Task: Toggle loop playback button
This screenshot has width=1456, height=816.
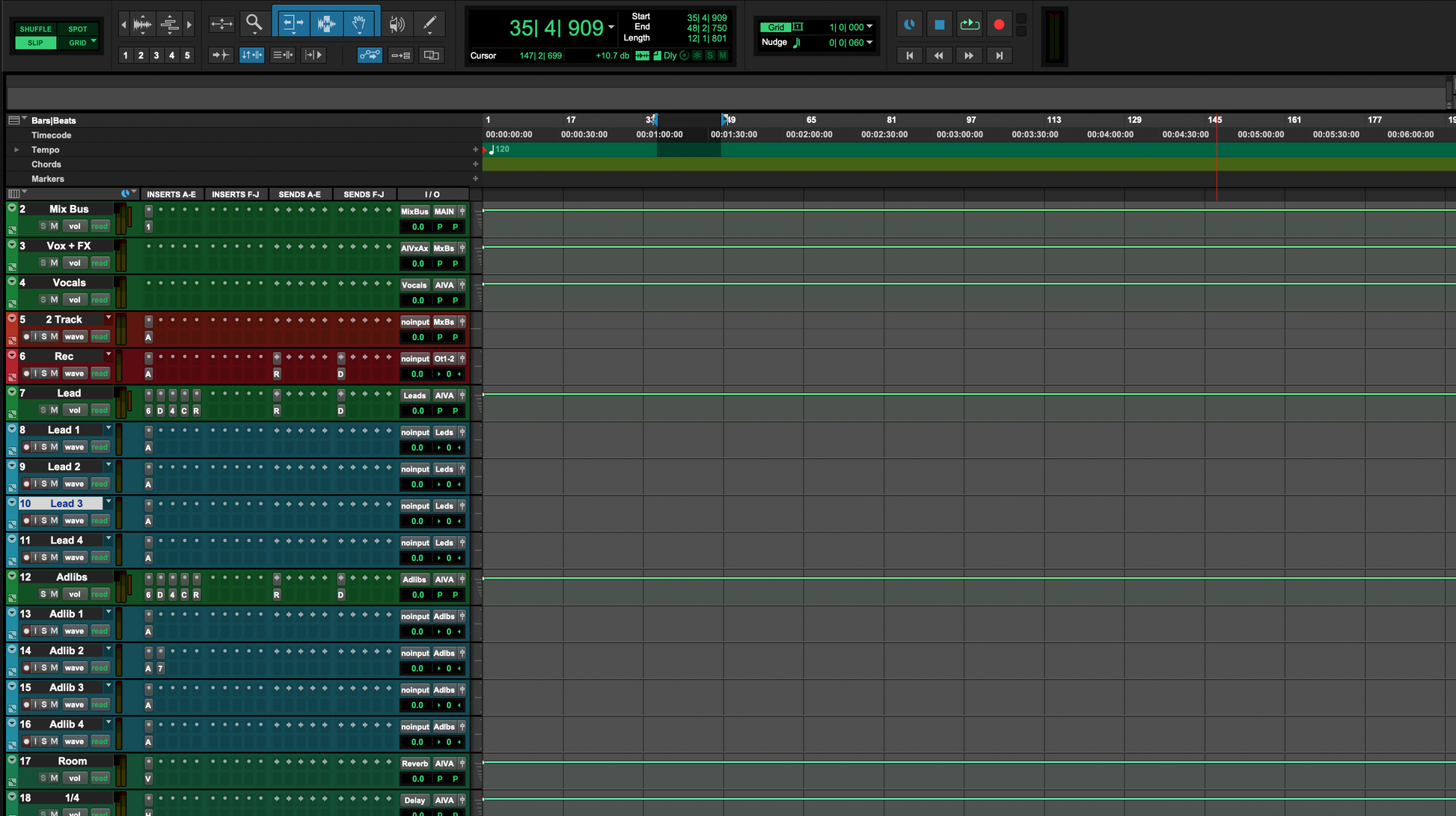Action: (969, 25)
